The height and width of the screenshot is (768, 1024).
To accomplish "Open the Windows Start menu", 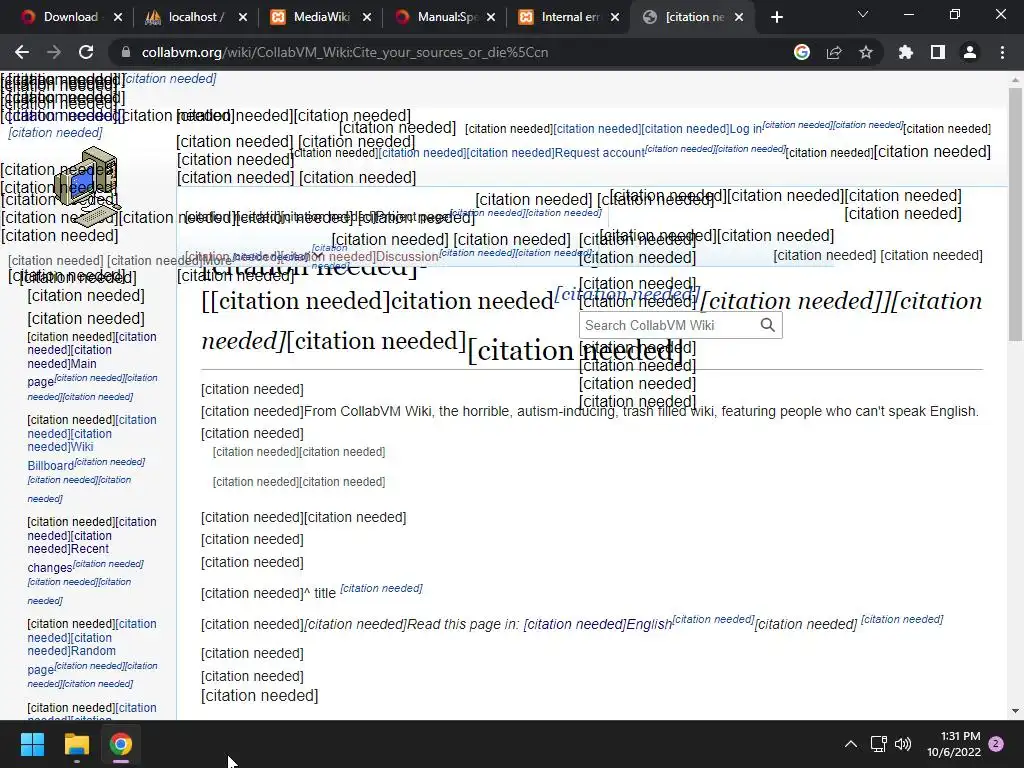I will (32, 744).
